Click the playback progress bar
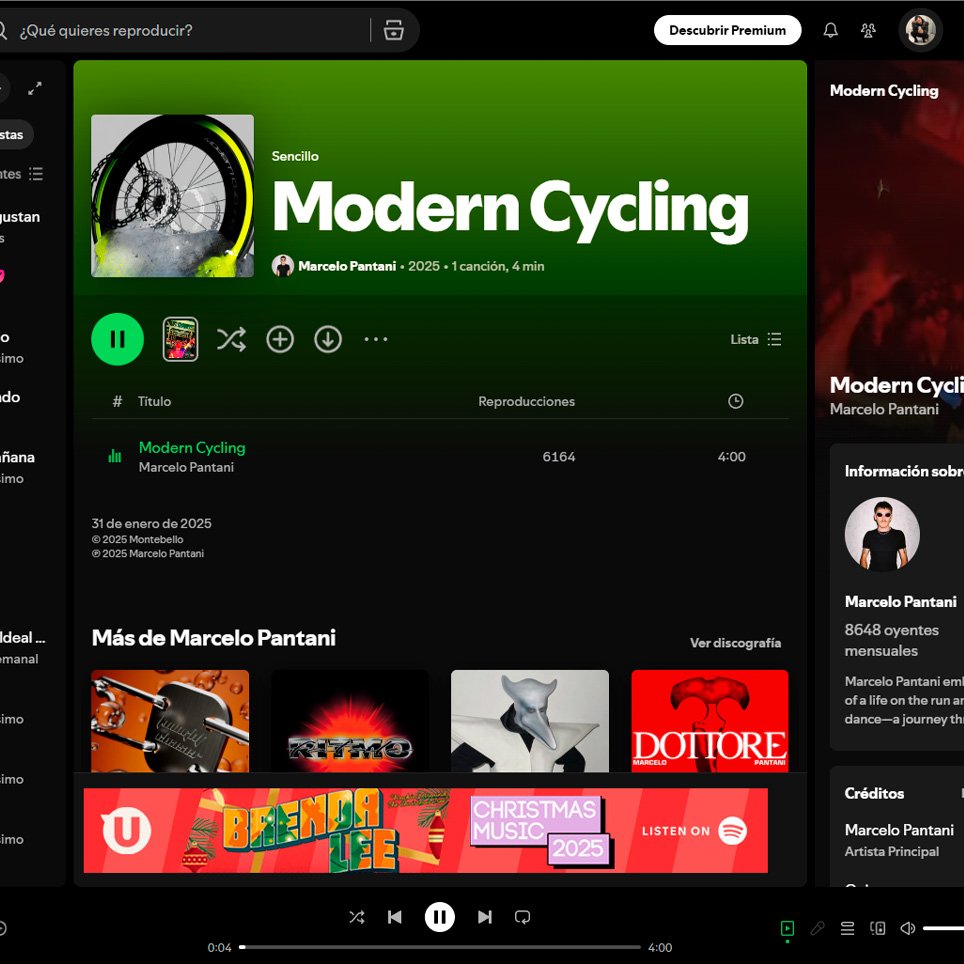The height and width of the screenshot is (964, 964). pyautogui.click(x=440, y=947)
